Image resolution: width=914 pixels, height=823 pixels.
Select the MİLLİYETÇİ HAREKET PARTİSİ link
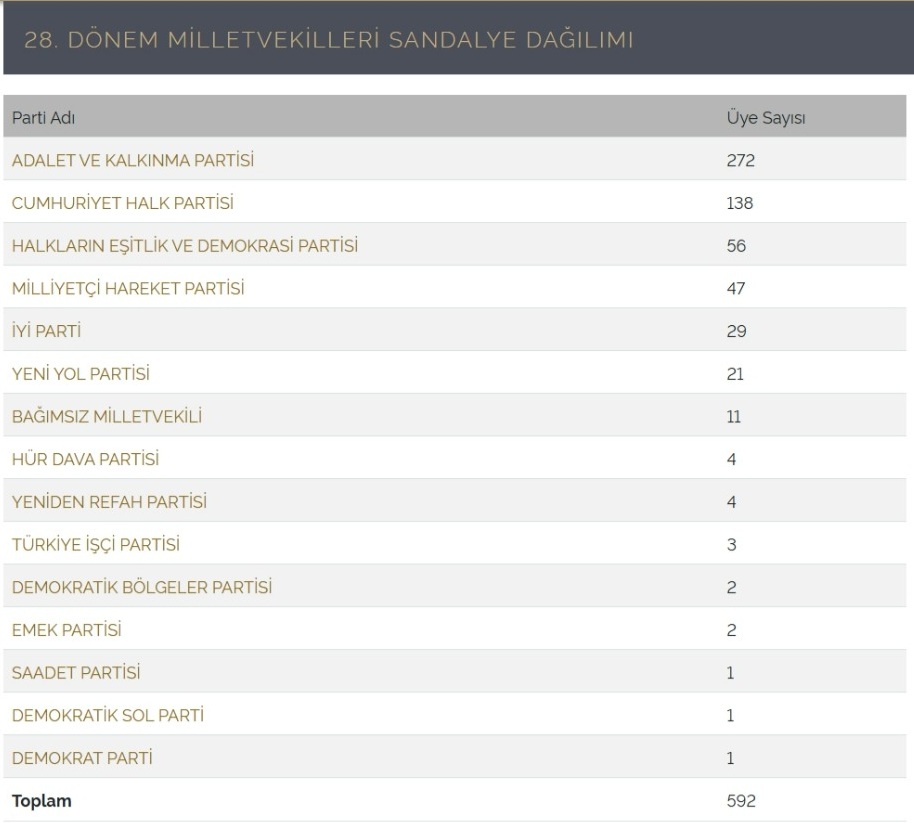pos(128,289)
